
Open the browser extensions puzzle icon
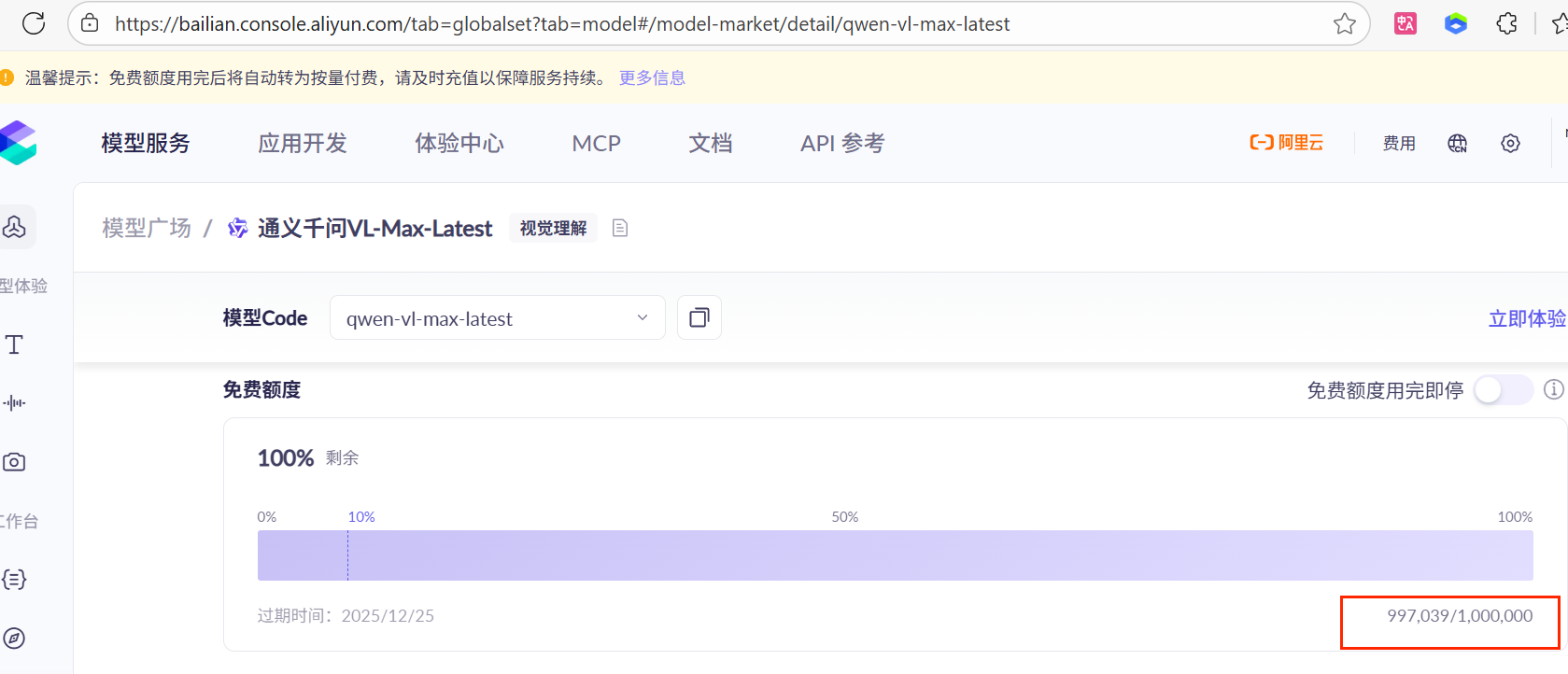point(1506,23)
